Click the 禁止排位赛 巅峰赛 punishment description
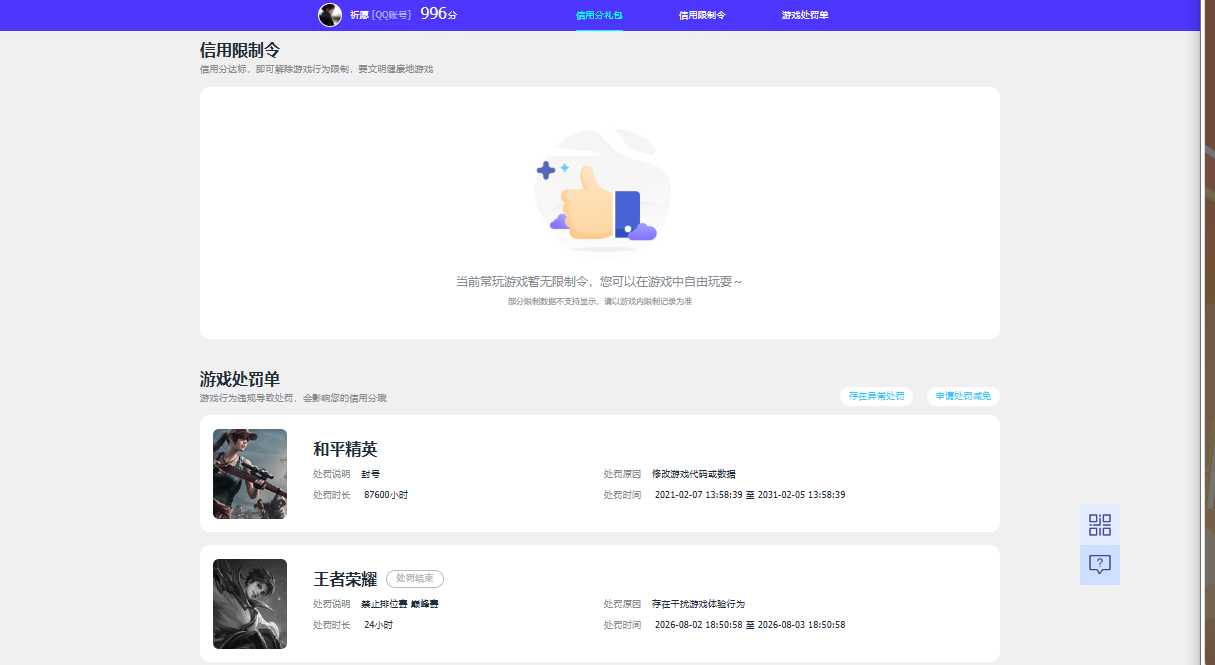The height and width of the screenshot is (665, 1215). [400, 604]
